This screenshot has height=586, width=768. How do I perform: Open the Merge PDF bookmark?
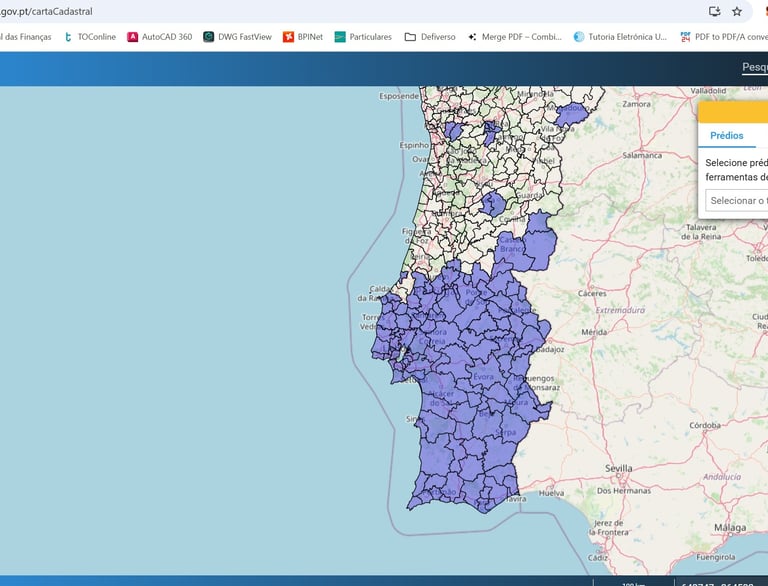[514, 37]
